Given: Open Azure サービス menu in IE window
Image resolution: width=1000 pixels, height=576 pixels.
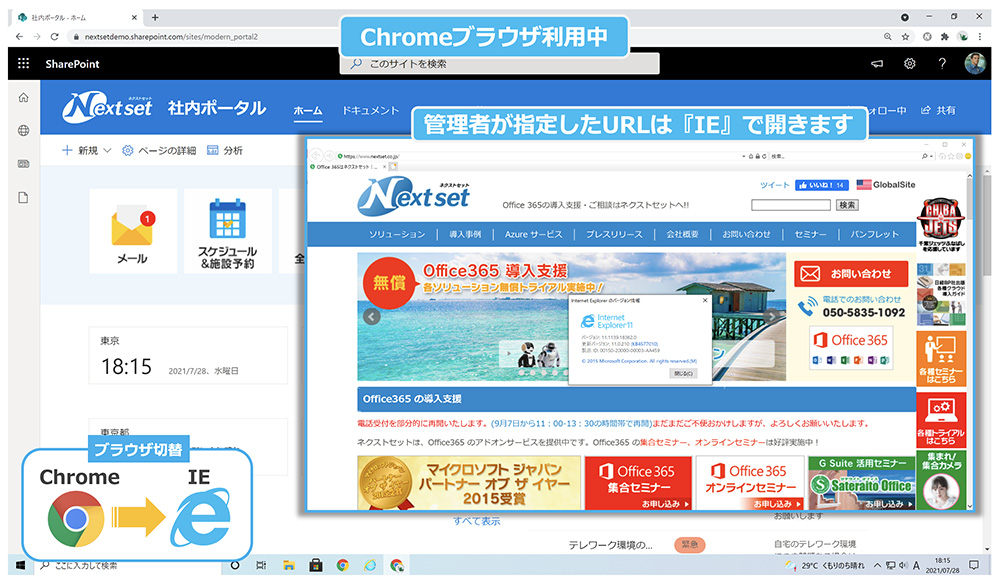Looking at the screenshot, I should click(534, 234).
